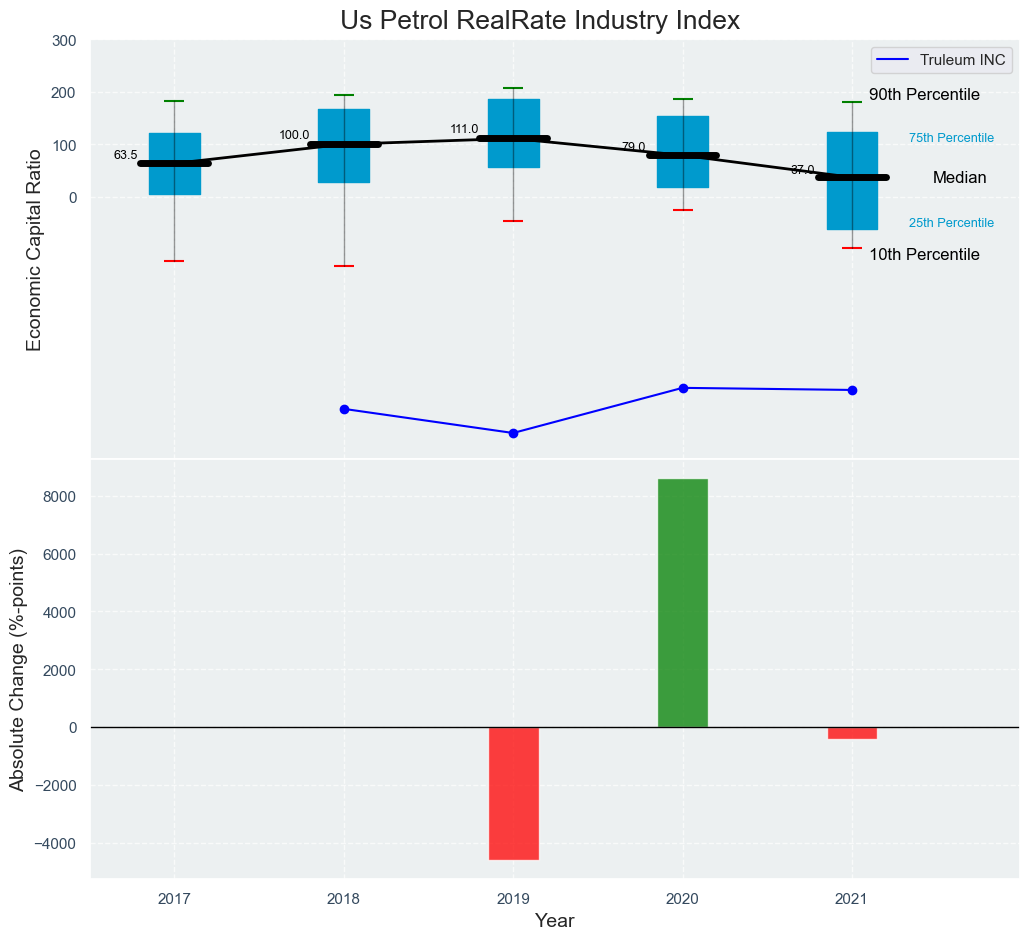The height and width of the screenshot is (940, 1029).
Task: Click the small red 2021 change bar
Action: [x=852, y=733]
